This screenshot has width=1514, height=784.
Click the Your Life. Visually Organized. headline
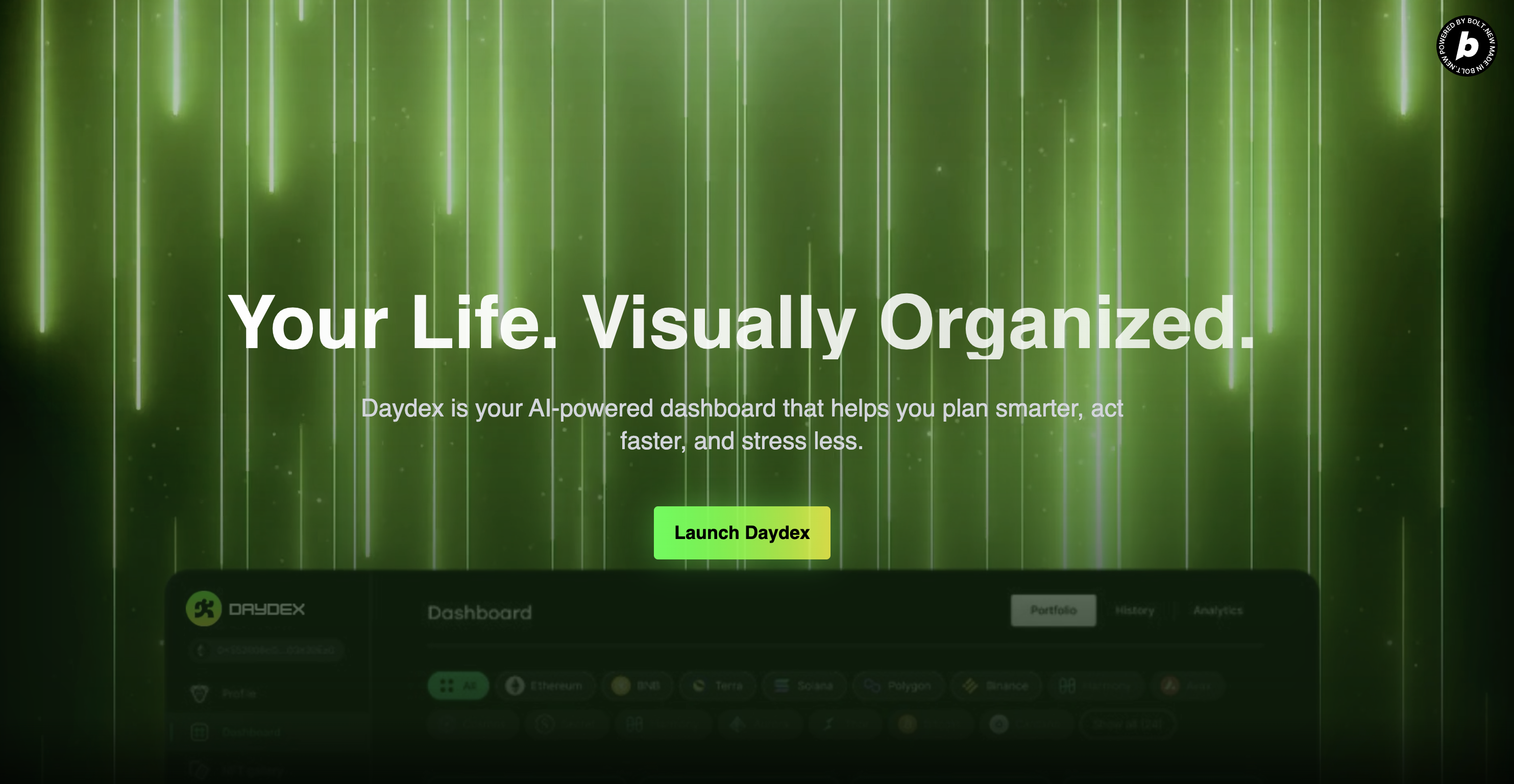tap(742, 323)
